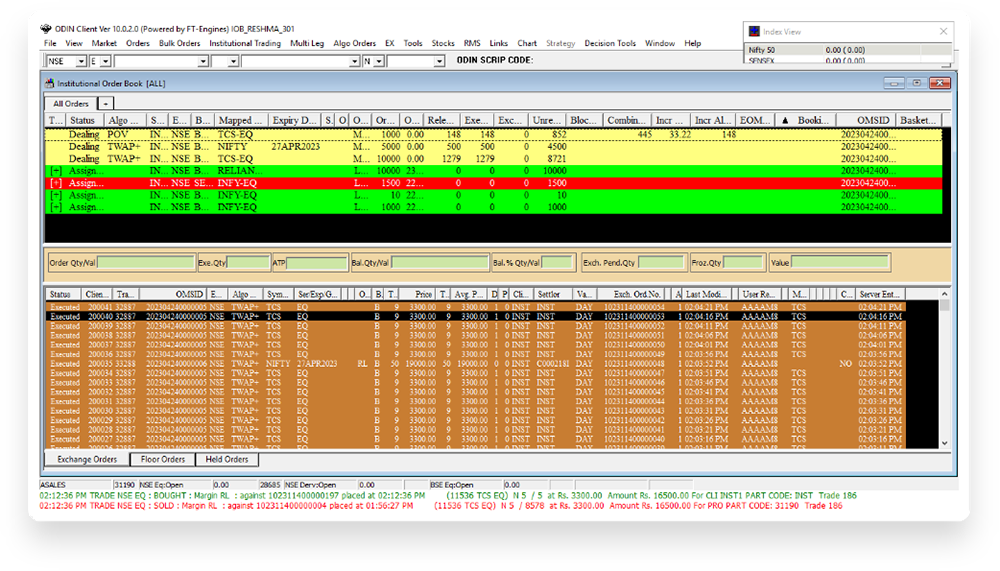Screen dimensions: 1000x571
Task: Select the All Orders tab
Action: (x=71, y=103)
